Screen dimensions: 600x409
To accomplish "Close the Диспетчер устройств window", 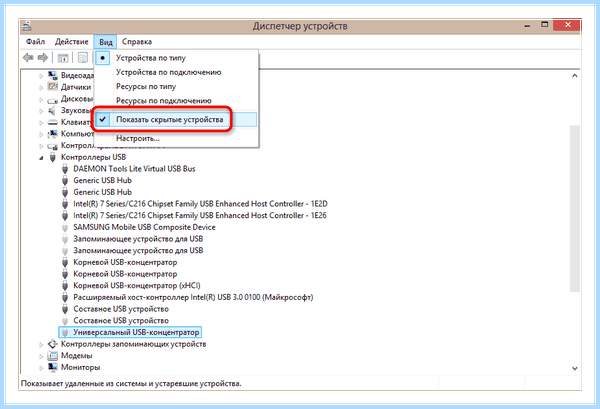I will pyautogui.click(x=568, y=25).
